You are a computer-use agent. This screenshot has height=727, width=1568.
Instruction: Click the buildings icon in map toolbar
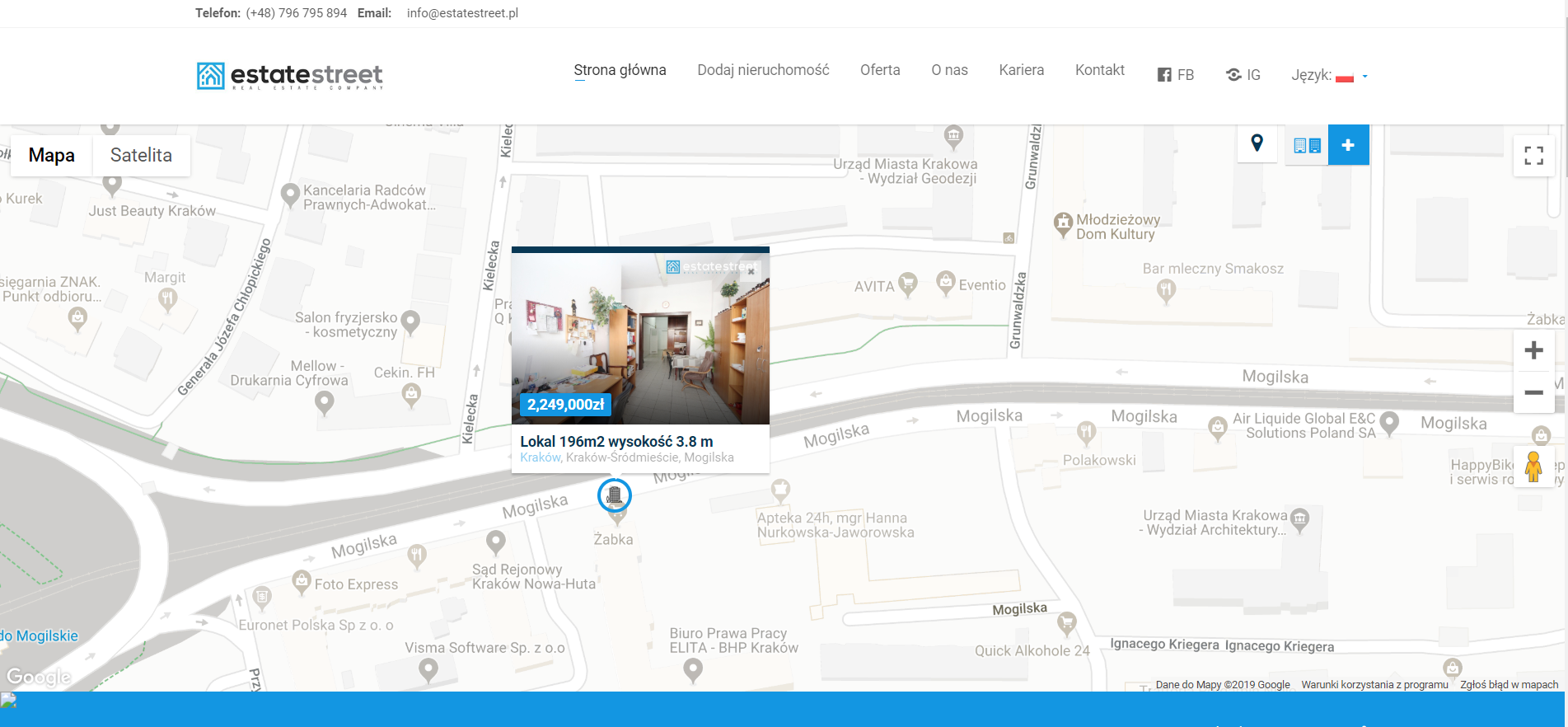pos(1307,146)
